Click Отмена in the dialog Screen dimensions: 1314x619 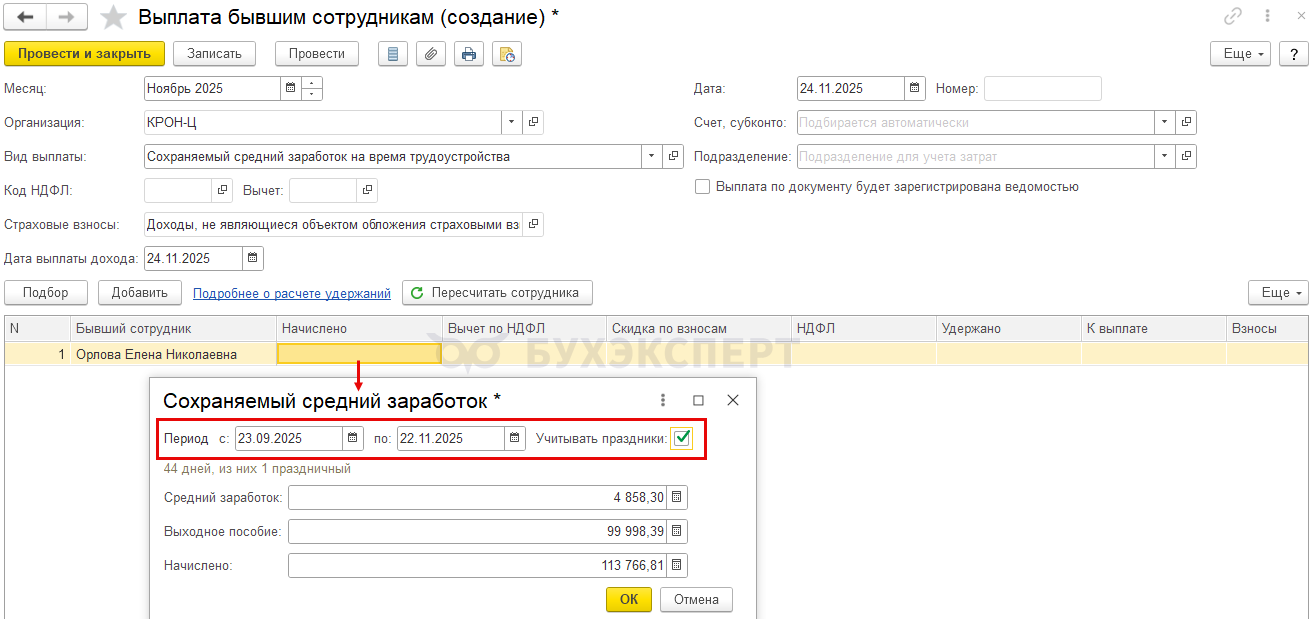(x=697, y=599)
